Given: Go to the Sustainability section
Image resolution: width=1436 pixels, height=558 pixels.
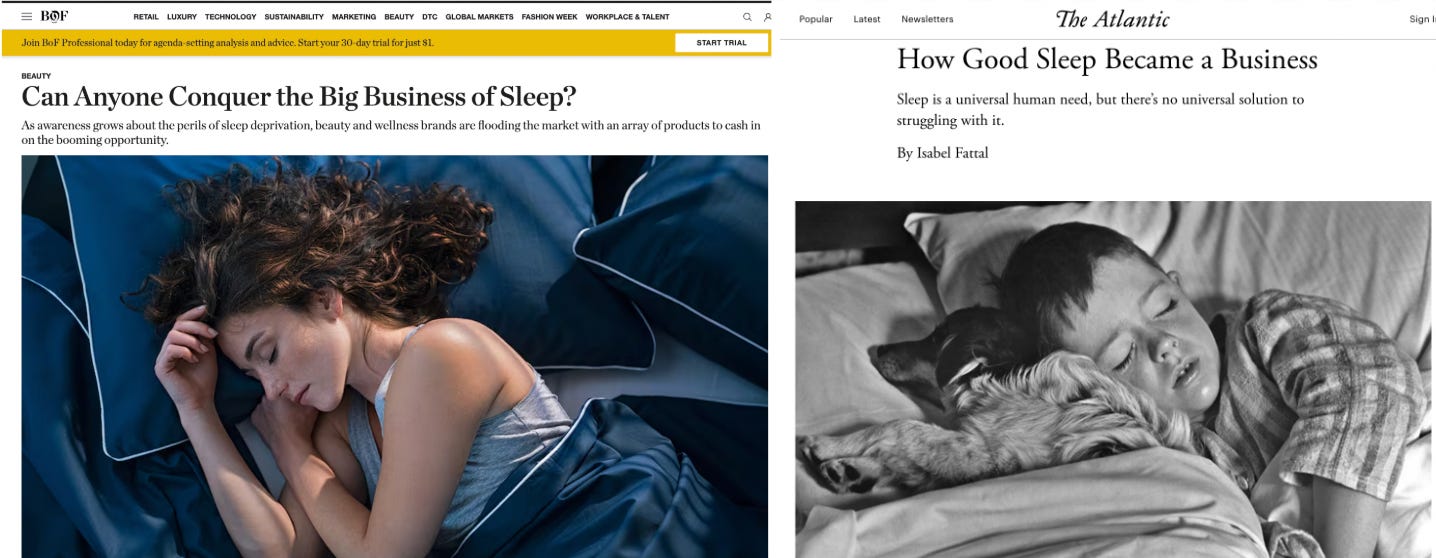Looking at the screenshot, I should (294, 17).
